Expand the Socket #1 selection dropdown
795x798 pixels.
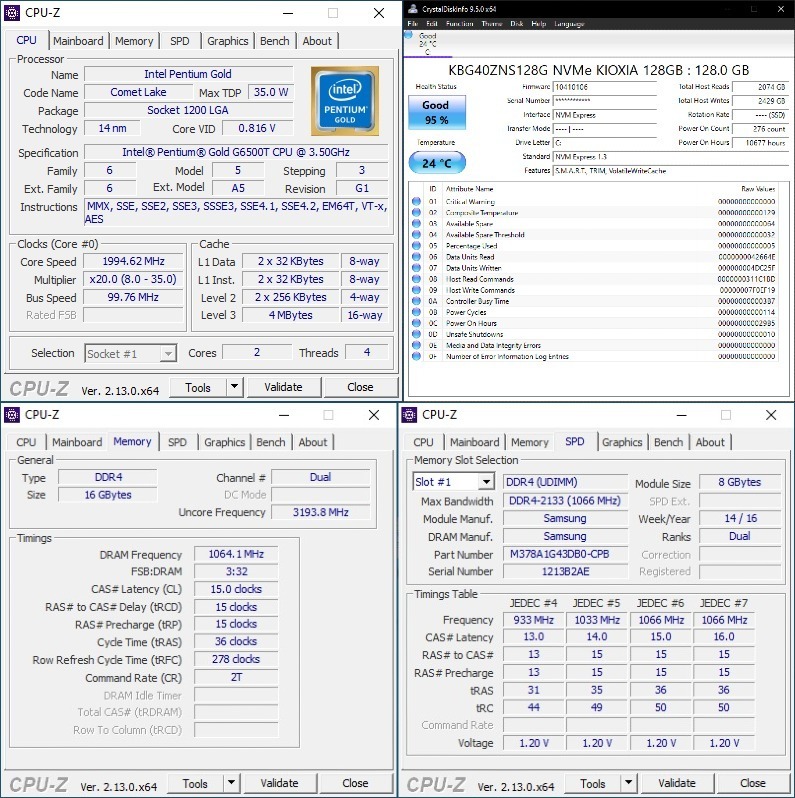click(167, 353)
